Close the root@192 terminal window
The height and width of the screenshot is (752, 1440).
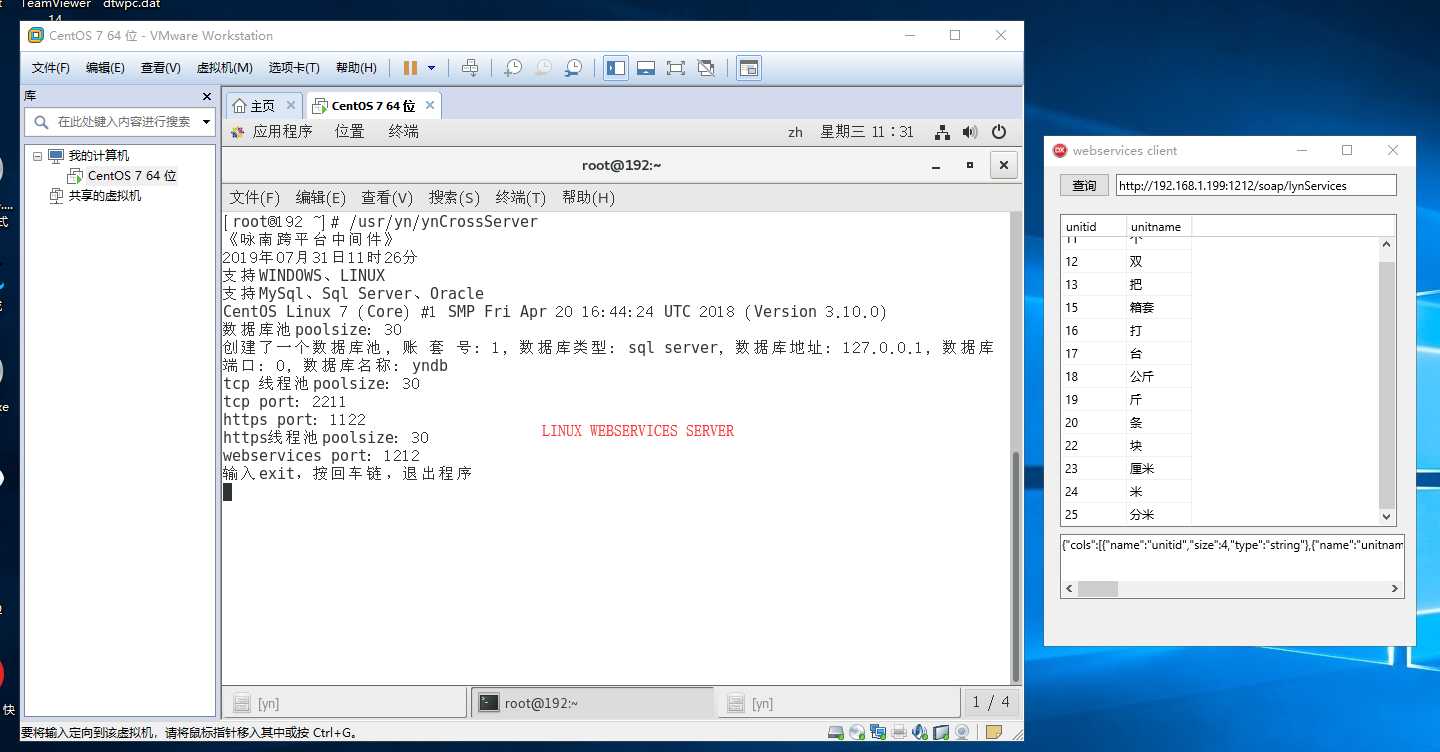1004,165
